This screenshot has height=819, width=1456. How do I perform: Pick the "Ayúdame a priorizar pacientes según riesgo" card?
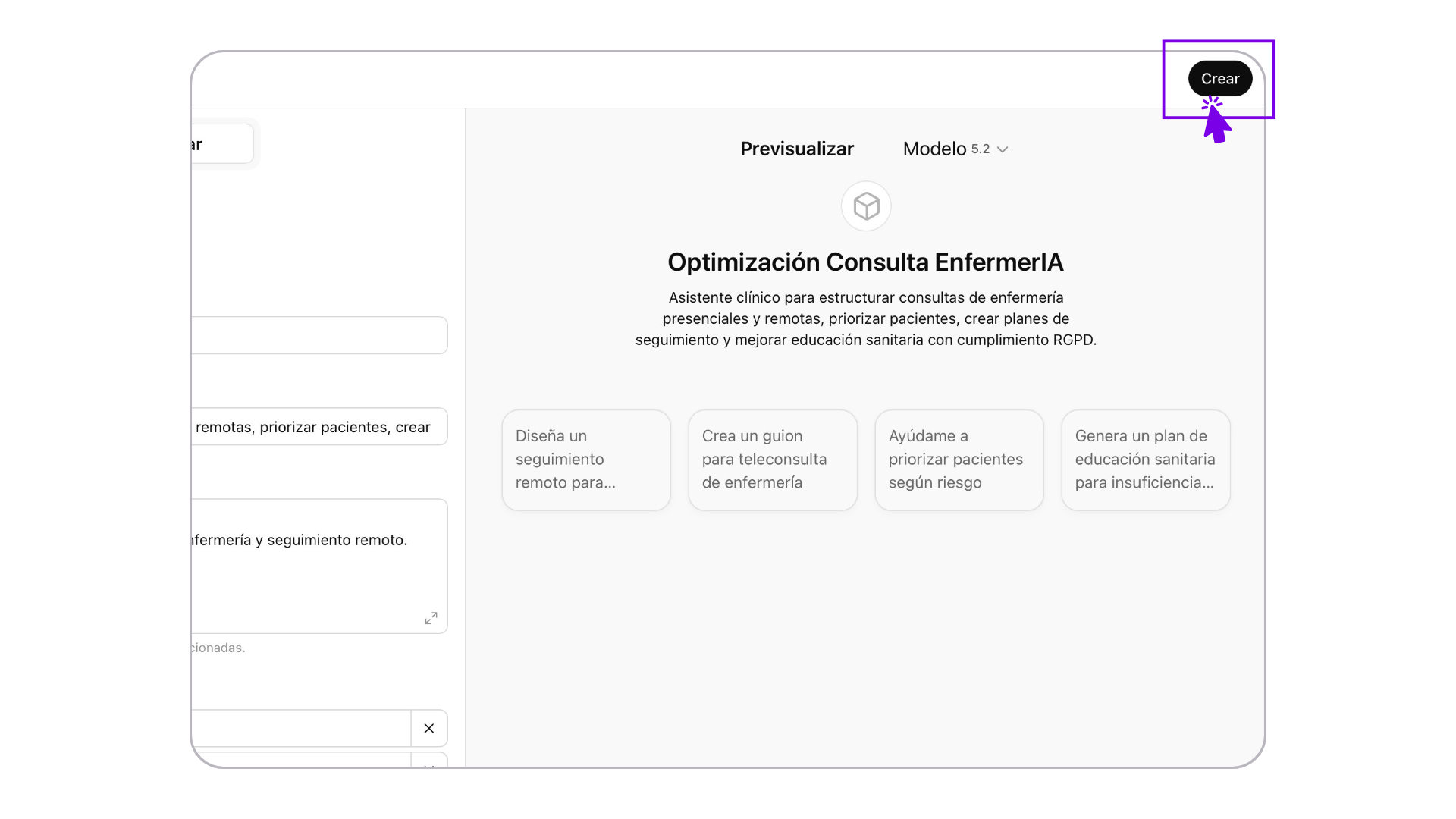point(959,460)
